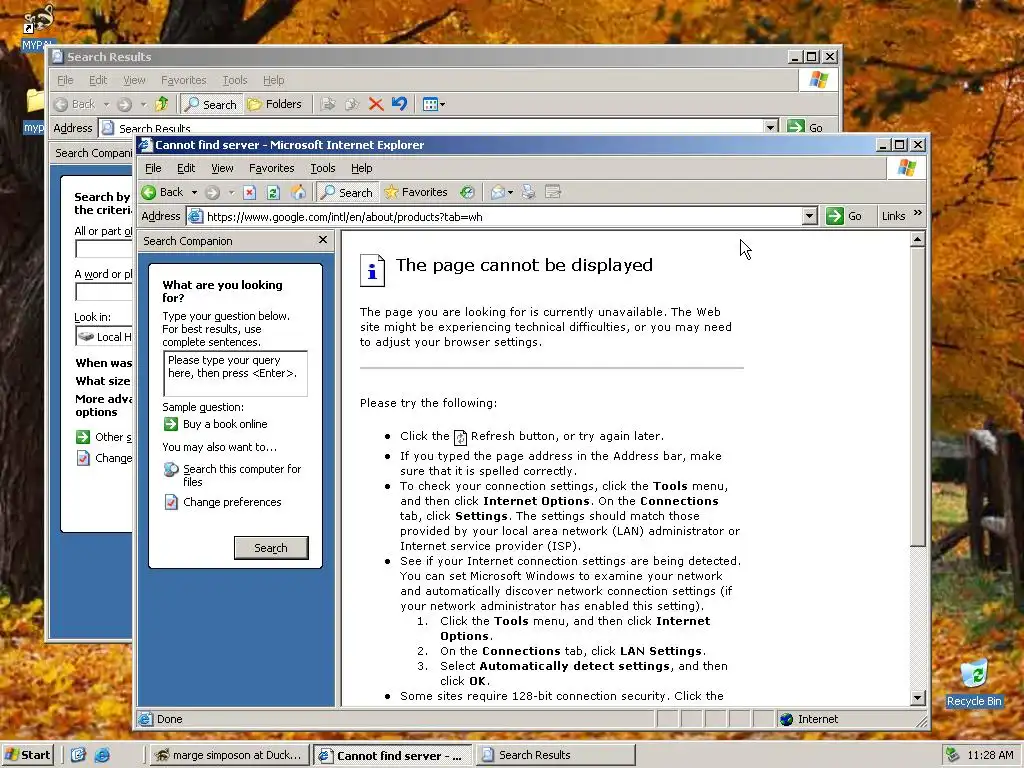Image resolution: width=1024 pixels, height=768 pixels.
Task: Switch to marge simposon at Duck... taskbar button
Action: (x=228, y=755)
